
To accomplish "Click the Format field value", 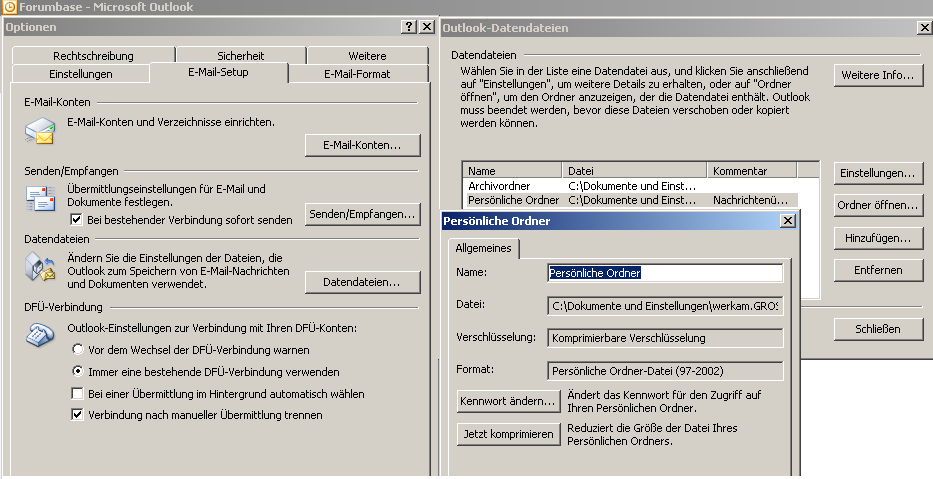I will pyautogui.click(x=665, y=371).
